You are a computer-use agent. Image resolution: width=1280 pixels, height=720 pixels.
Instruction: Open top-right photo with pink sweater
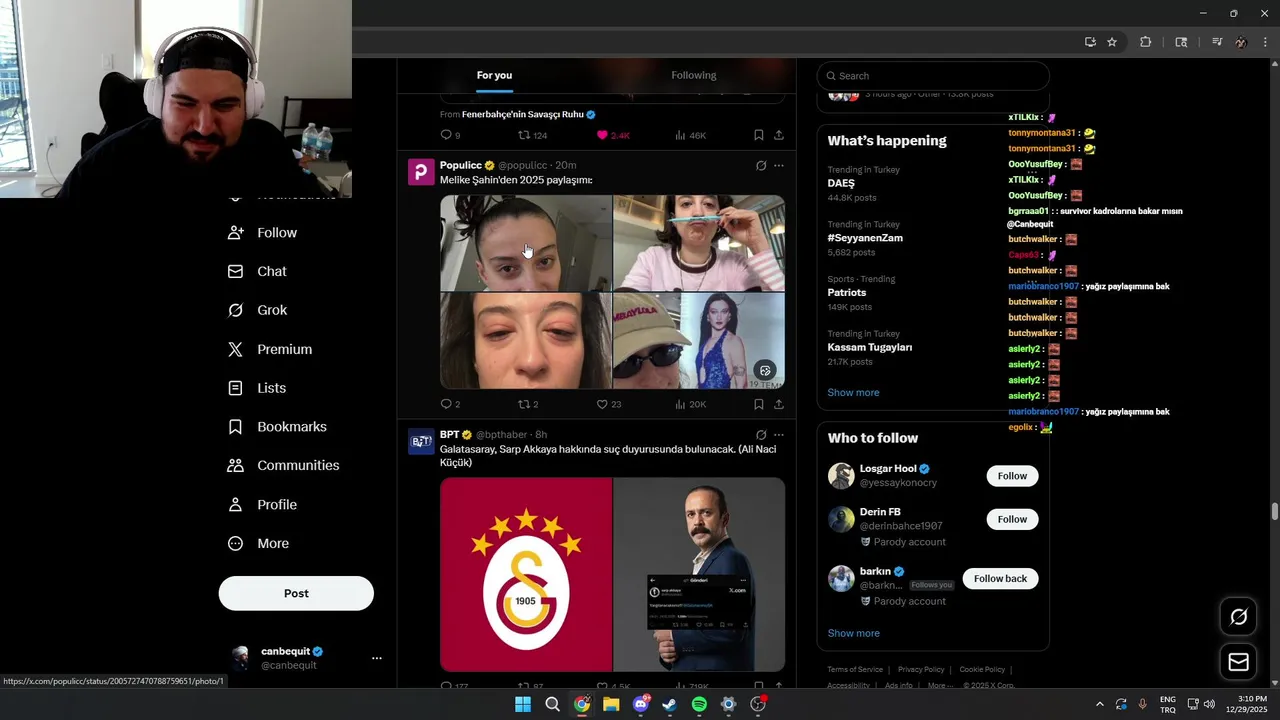699,243
